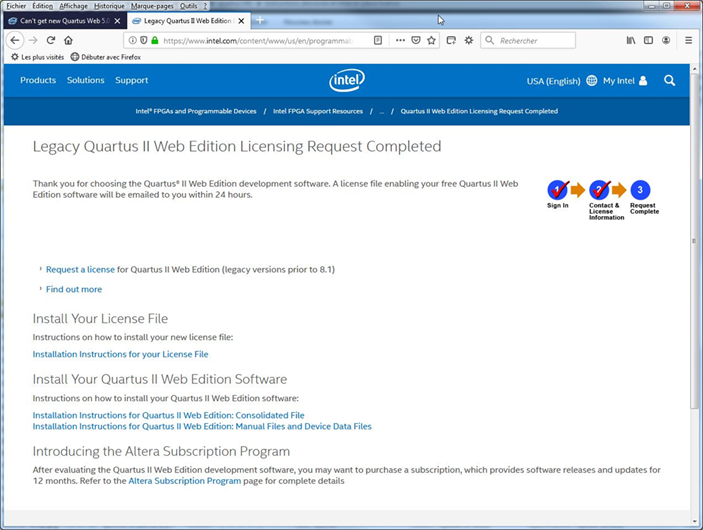Click the globe language icon
The height and width of the screenshot is (530, 703).
[x=592, y=81]
